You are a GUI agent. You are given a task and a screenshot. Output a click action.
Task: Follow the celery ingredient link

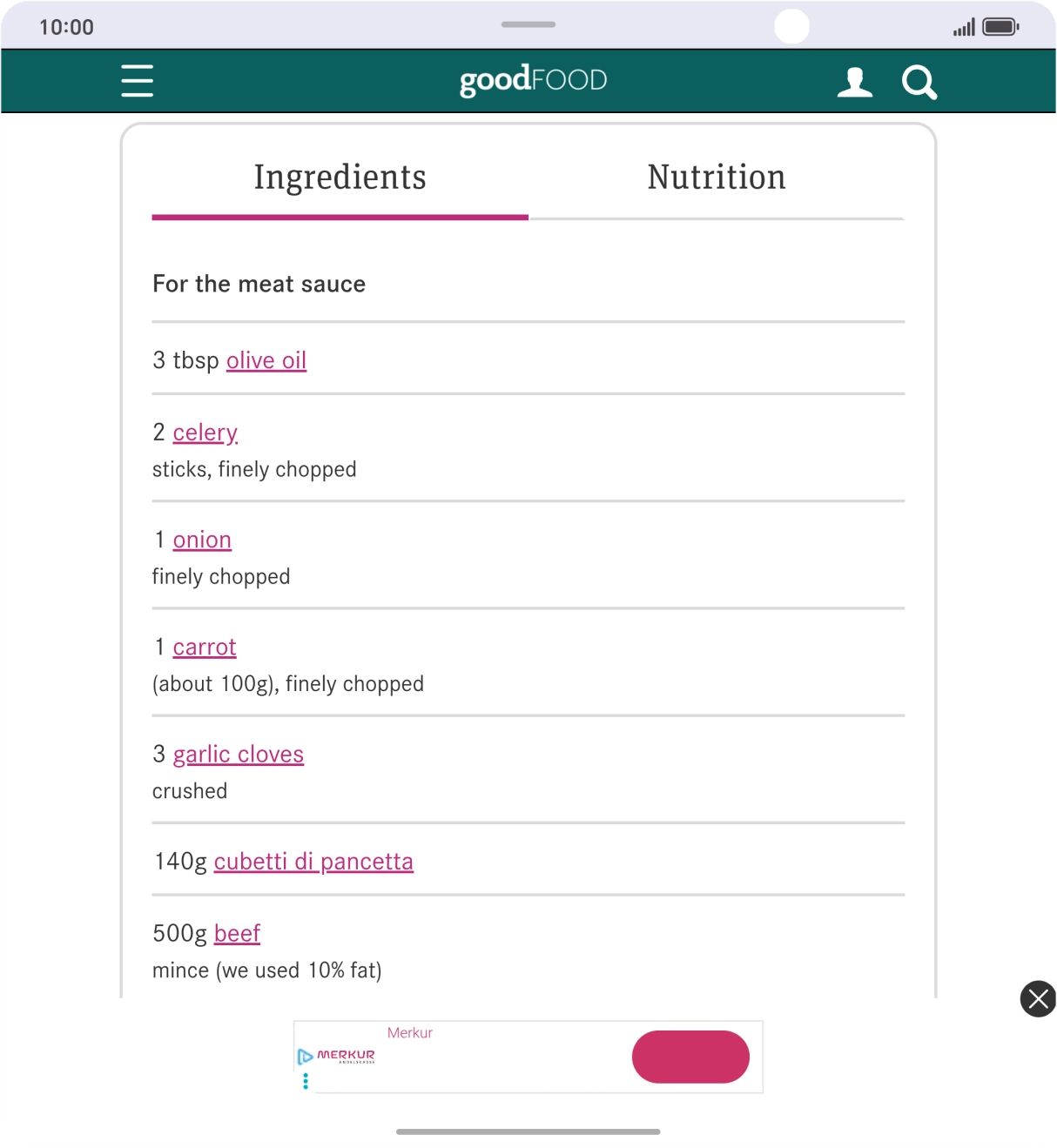[x=205, y=433]
